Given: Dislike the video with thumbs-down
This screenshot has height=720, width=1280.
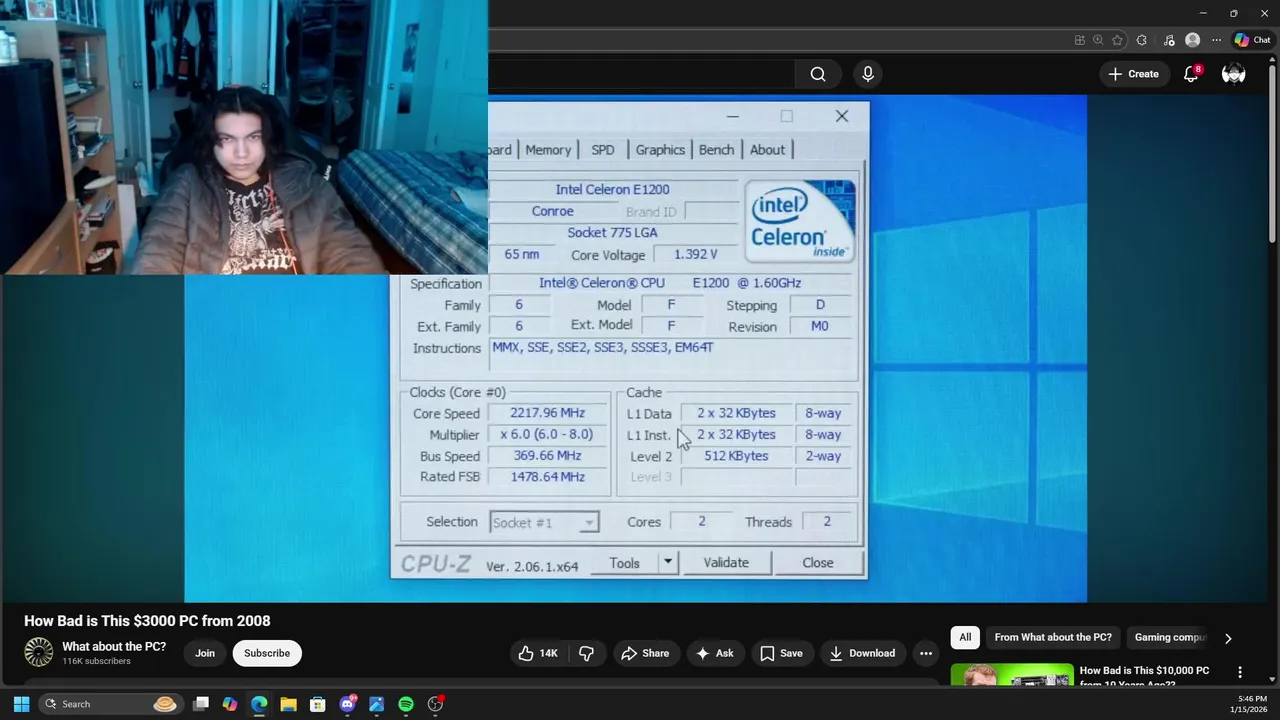Looking at the screenshot, I should pyautogui.click(x=587, y=653).
